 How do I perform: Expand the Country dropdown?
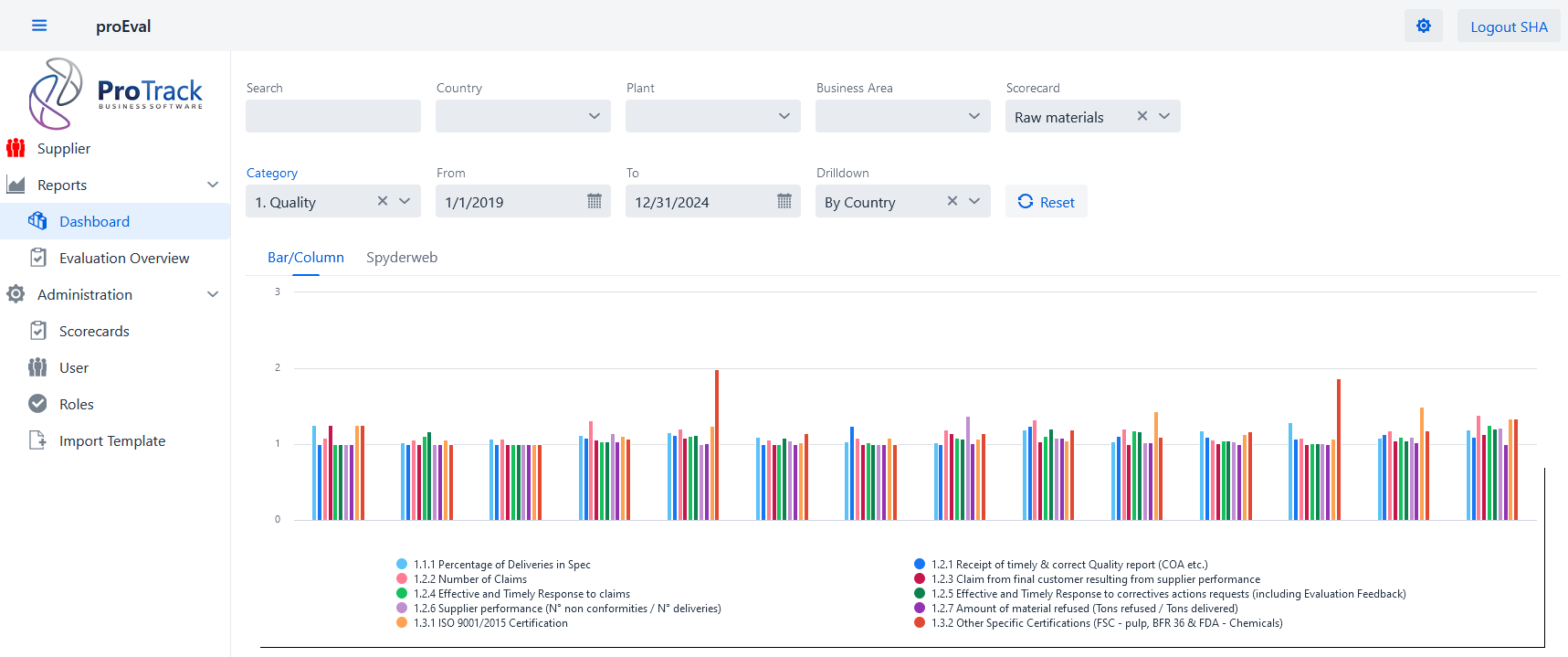(x=522, y=116)
